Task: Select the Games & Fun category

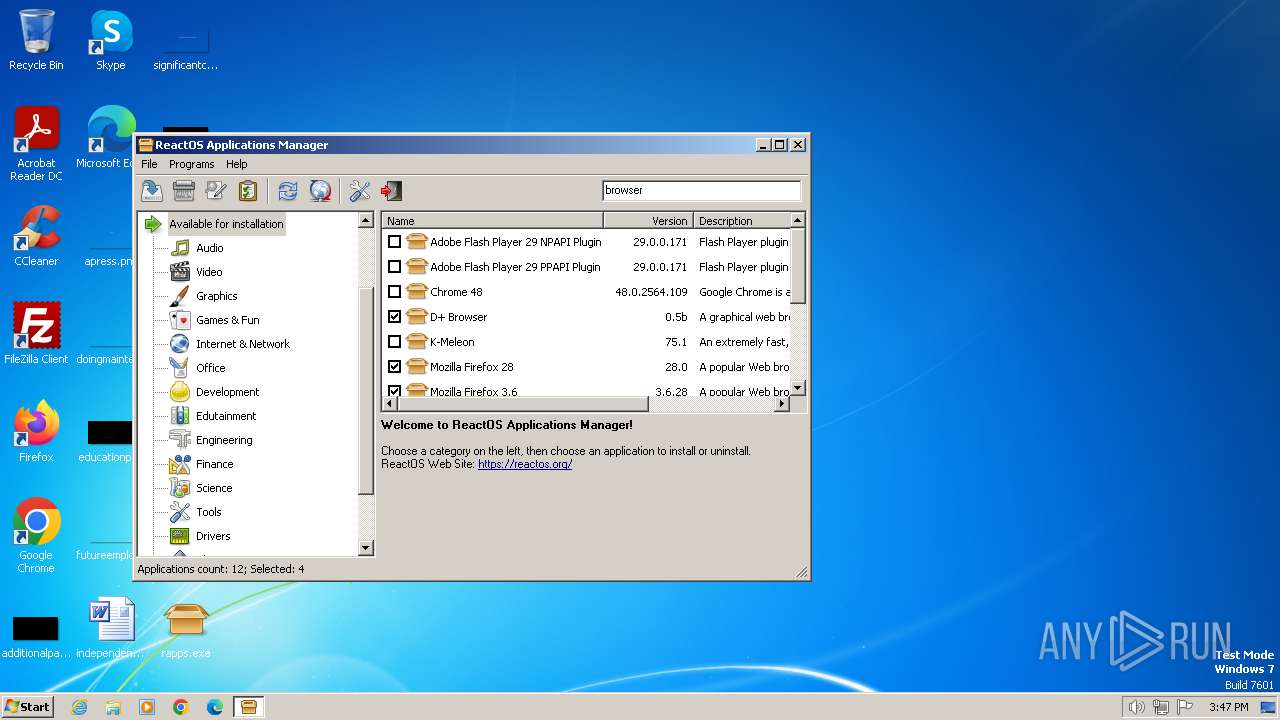Action: tap(227, 320)
